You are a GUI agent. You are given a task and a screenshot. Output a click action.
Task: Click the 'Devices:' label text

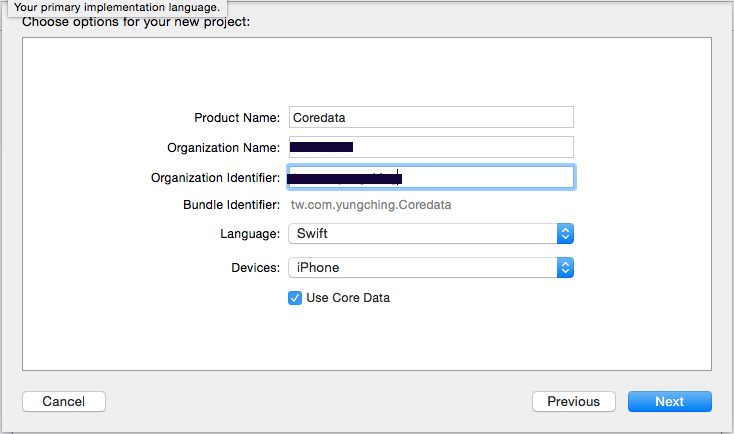click(x=256, y=268)
